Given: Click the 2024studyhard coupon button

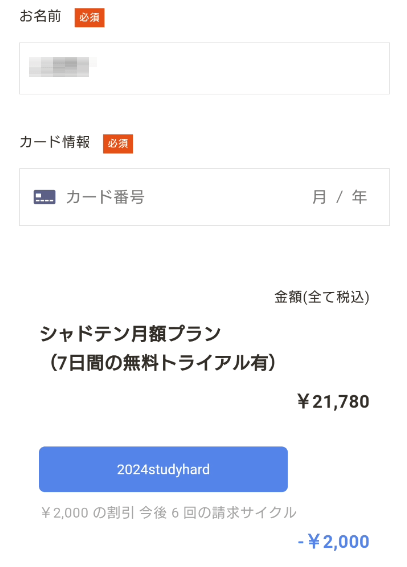Looking at the screenshot, I should 163,469.
